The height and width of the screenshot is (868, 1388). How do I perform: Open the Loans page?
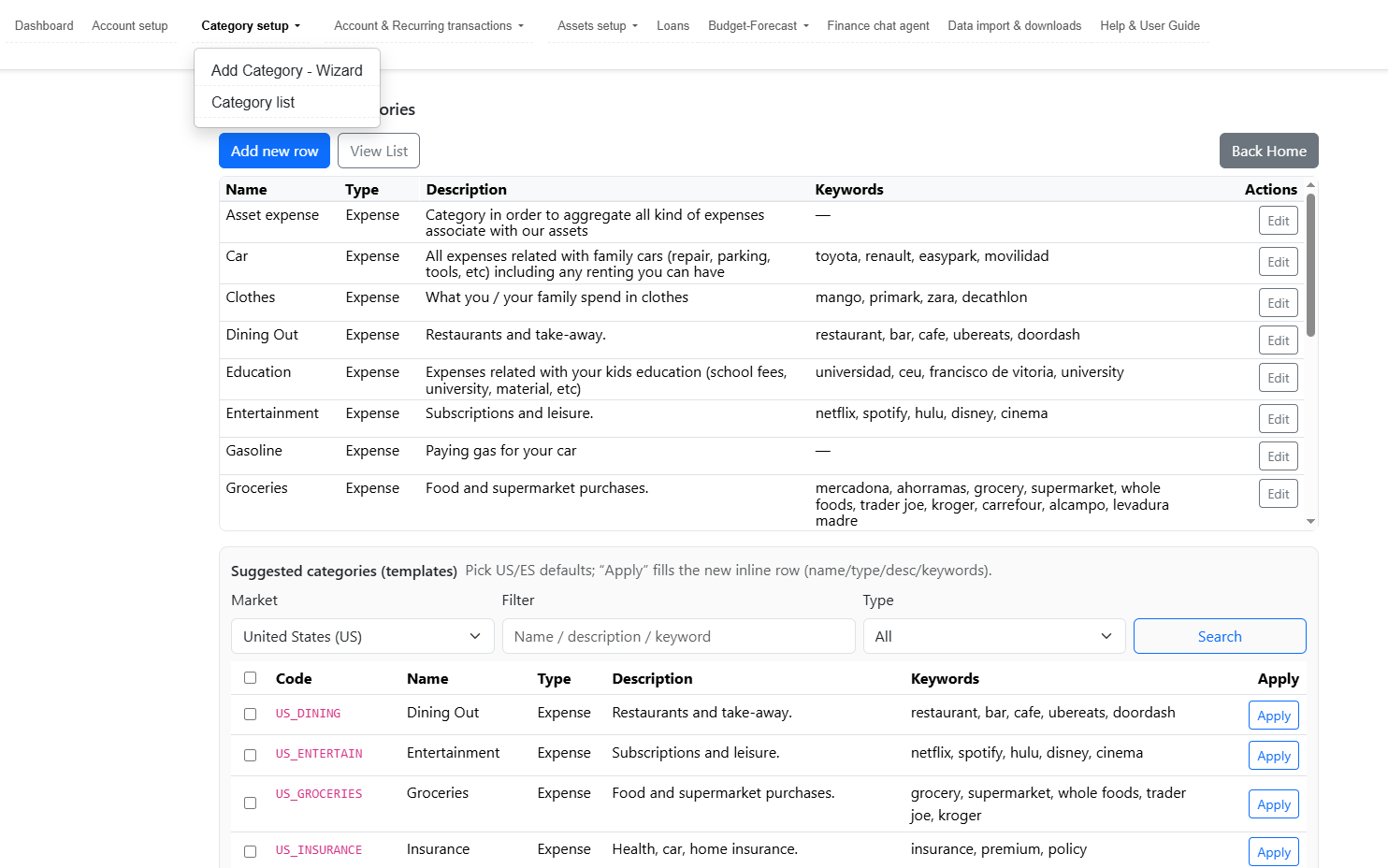pos(672,25)
